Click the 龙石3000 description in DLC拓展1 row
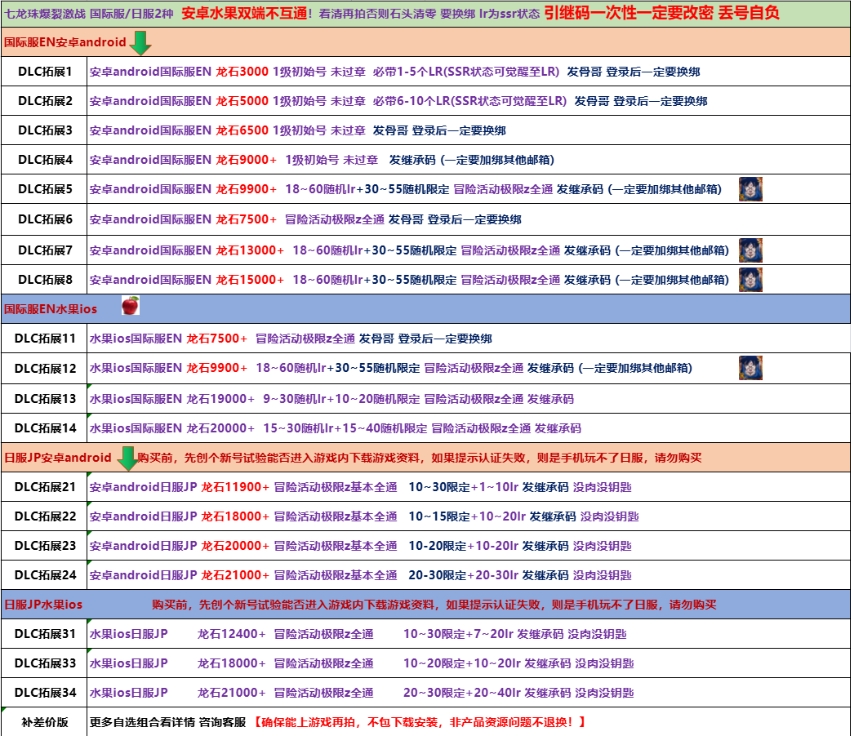This screenshot has height=738, width=851. coord(241,72)
